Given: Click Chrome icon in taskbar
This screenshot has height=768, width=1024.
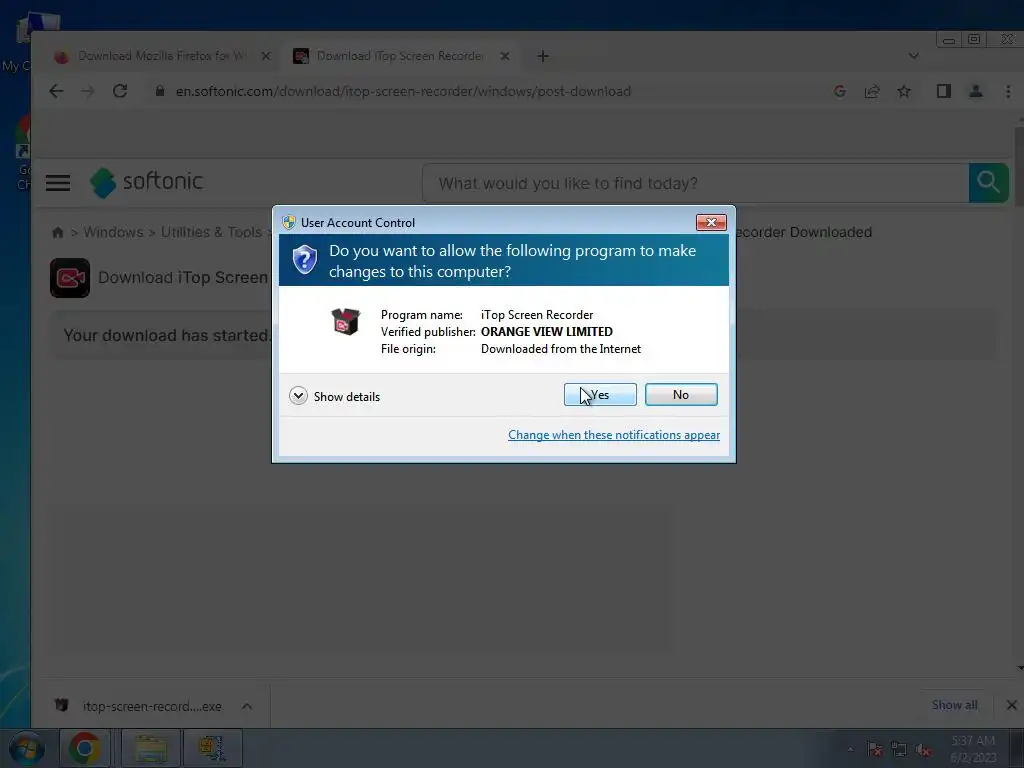Looking at the screenshot, I should pos(85,748).
